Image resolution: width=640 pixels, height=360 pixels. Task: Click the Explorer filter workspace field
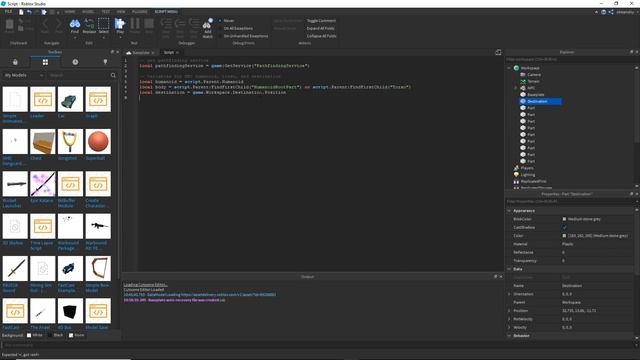tap(569, 60)
